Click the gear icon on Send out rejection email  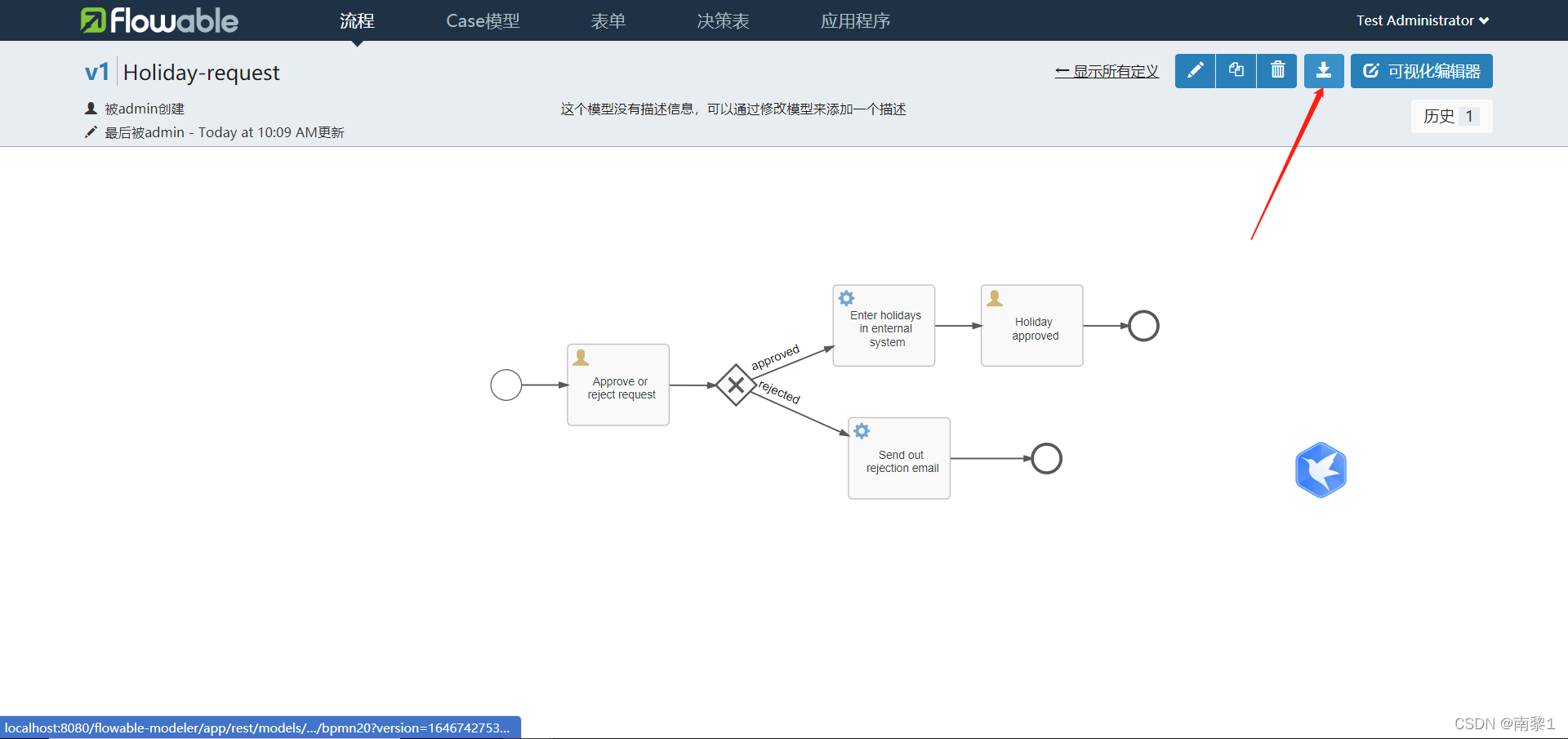(x=862, y=430)
